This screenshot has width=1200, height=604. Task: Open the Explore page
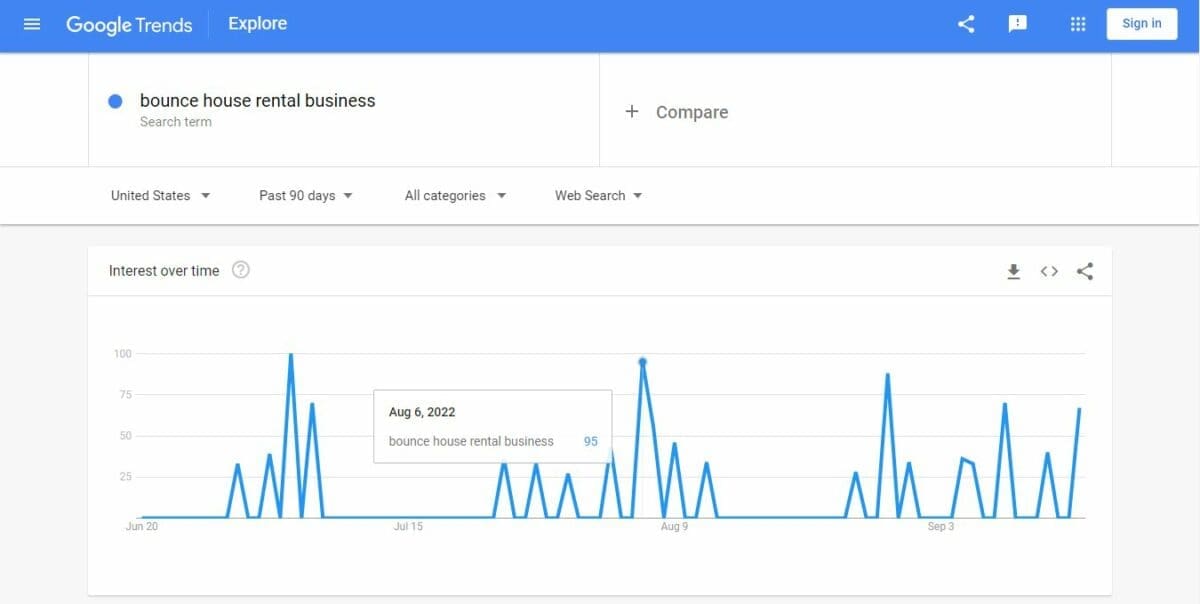click(x=257, y=22)
